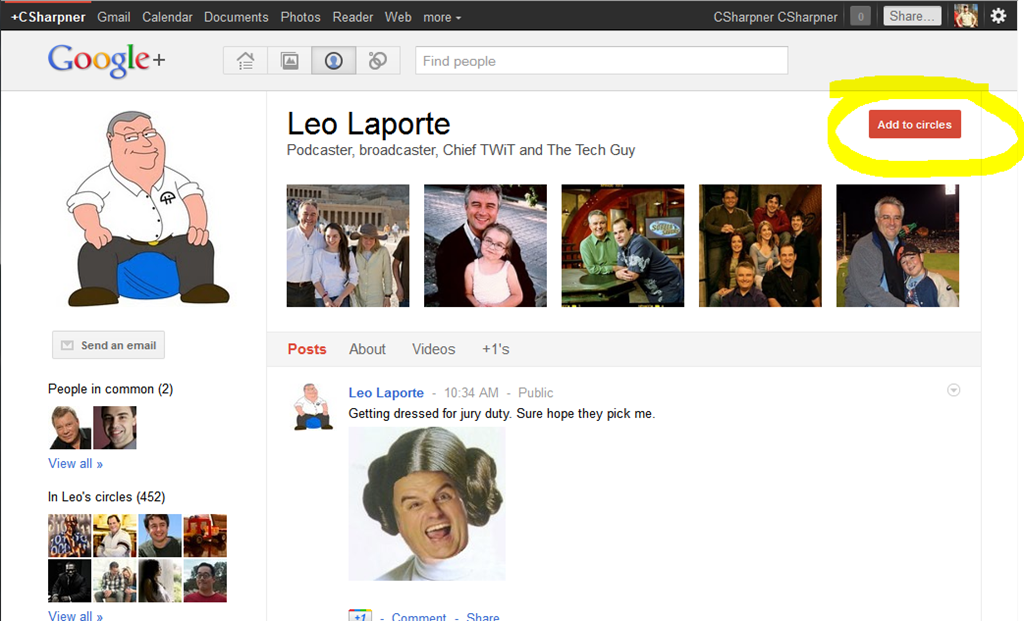This screenshot has height=621, width=1024.
Task: Open Gmail from the top bar
Action: click(x=114, y=17)
